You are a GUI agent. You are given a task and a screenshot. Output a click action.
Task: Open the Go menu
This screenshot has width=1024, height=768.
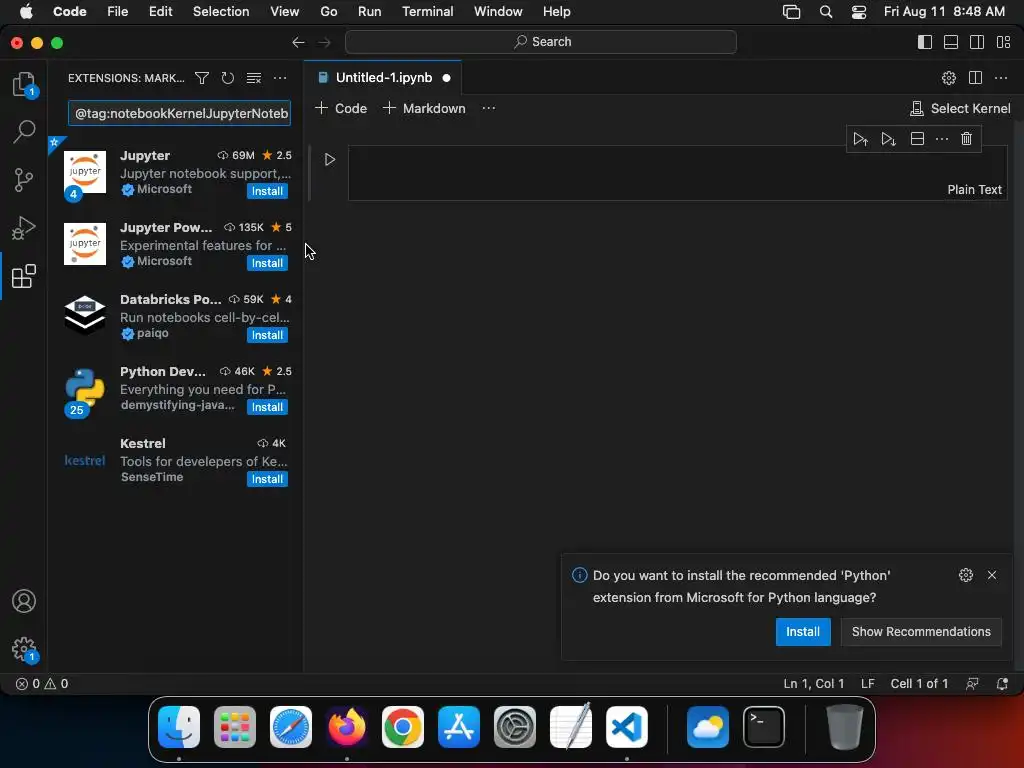pyautogui.click(x=328, y=12)
